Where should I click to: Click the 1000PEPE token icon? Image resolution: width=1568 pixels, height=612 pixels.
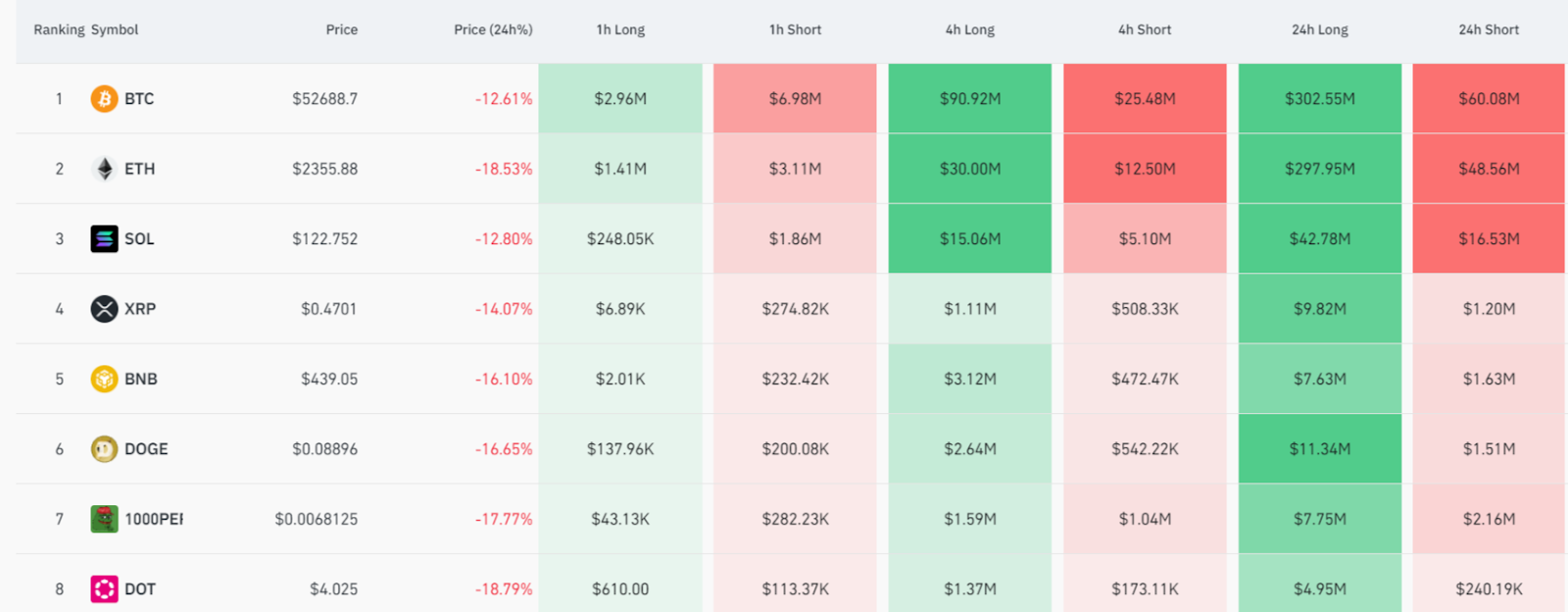point(104,519)
